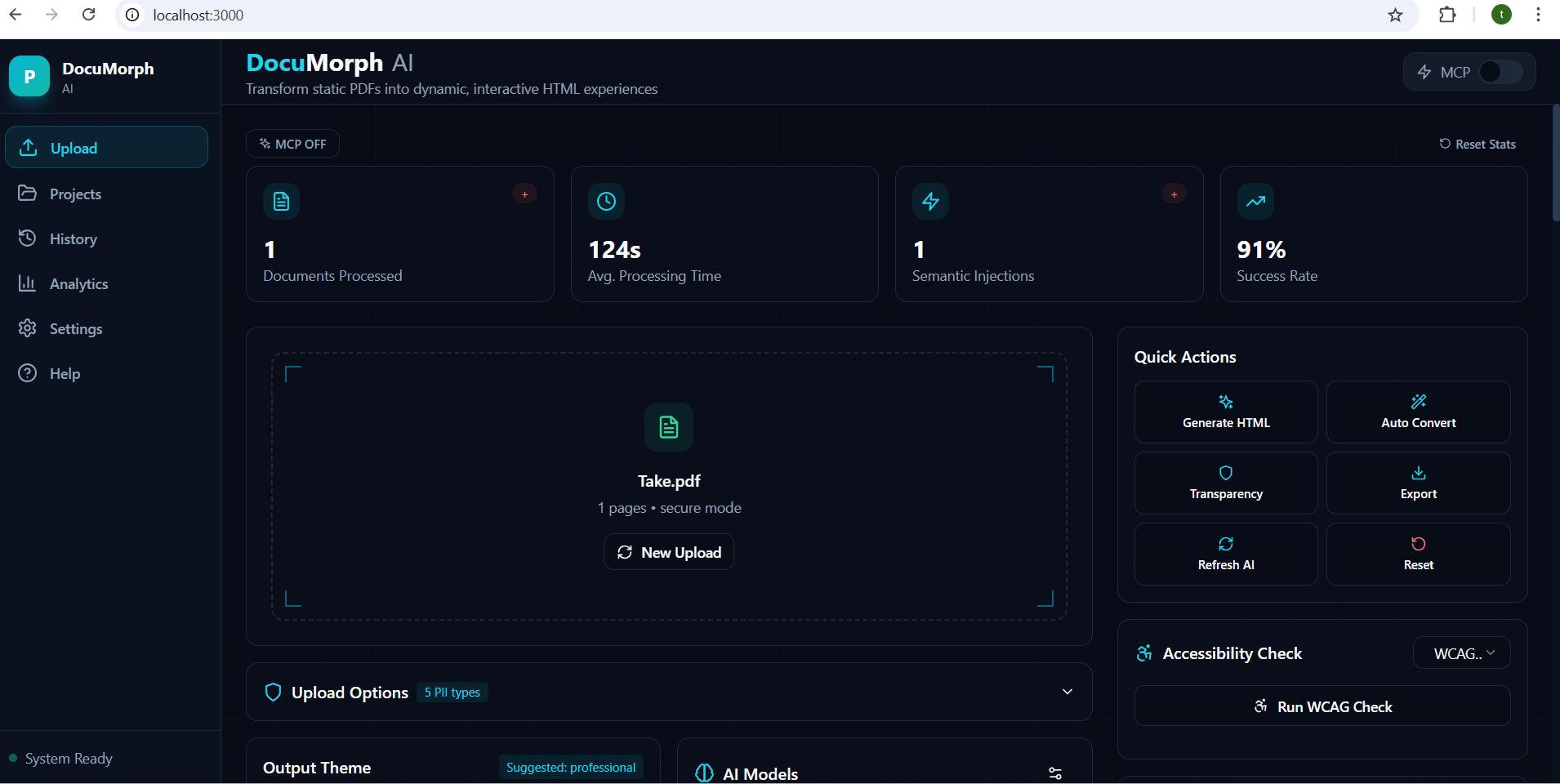Click the red plus on Semantic Injections card

(x=1174, y=194)
